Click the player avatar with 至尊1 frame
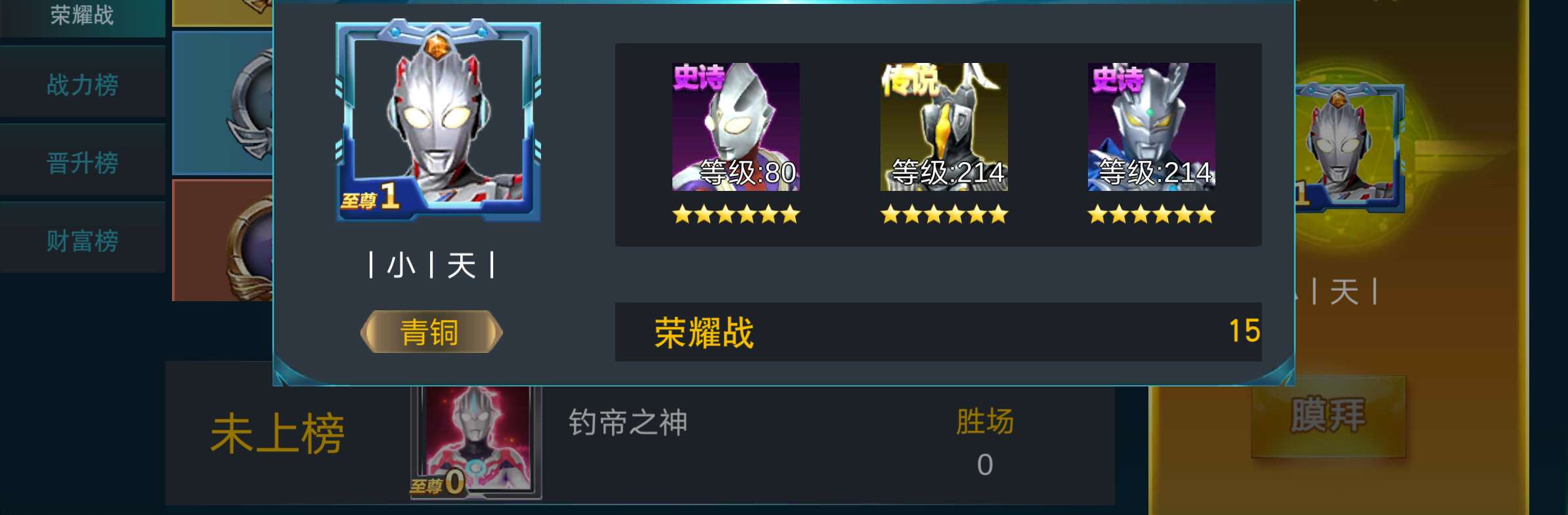The image size is (1568, 515). [438, 121]
